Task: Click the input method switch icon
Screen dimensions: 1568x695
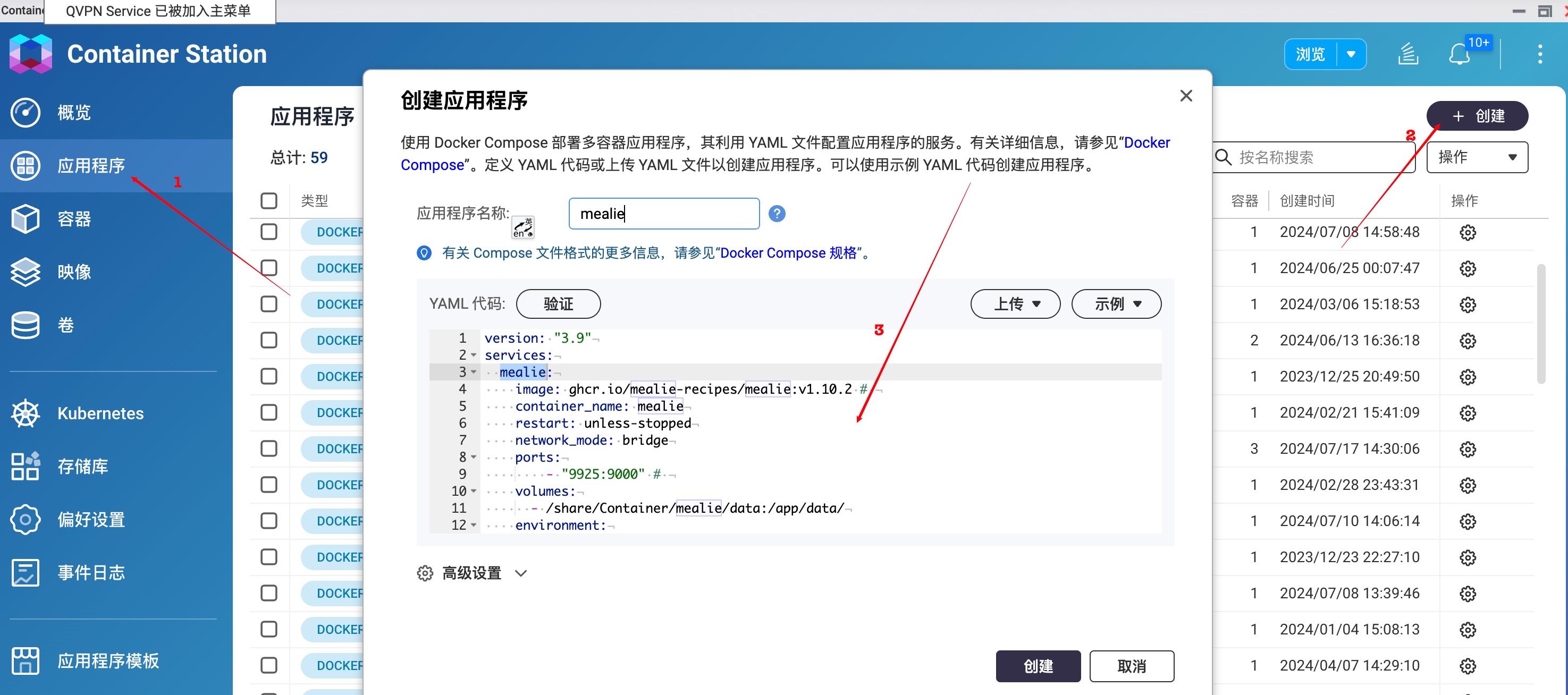Action: click(523, 227)
